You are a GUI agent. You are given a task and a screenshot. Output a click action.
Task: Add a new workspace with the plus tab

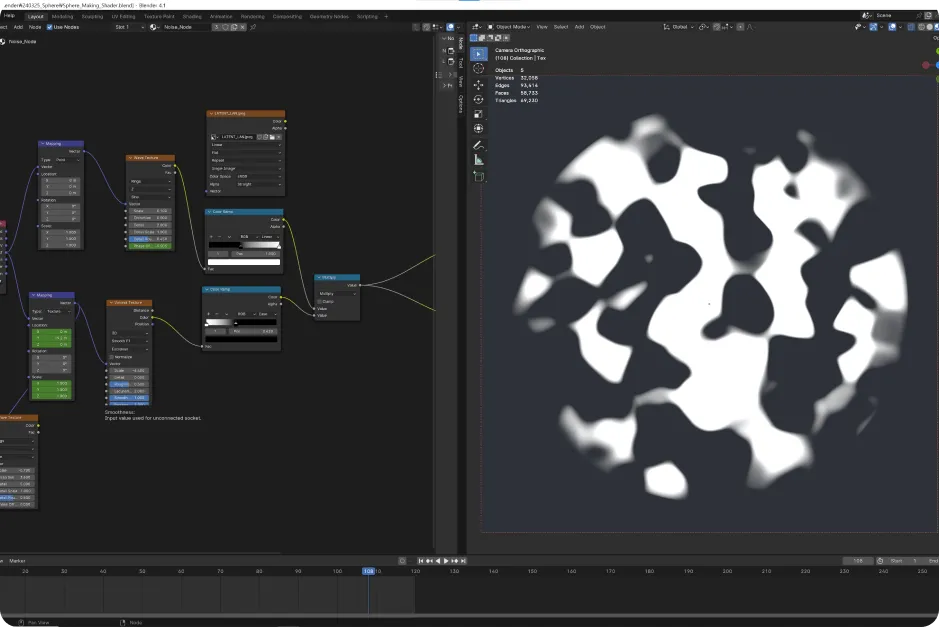(386, 17)
